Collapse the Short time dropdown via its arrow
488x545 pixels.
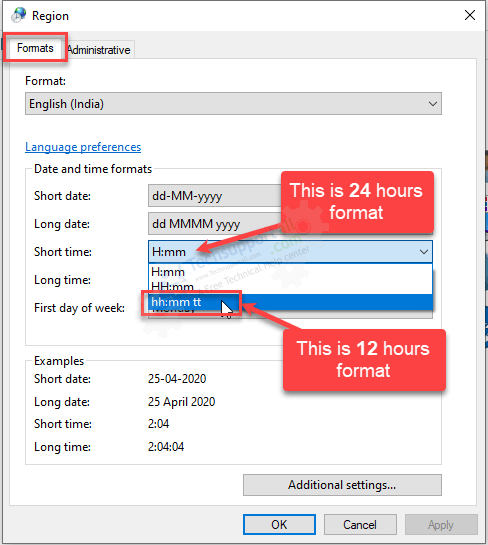424,252
